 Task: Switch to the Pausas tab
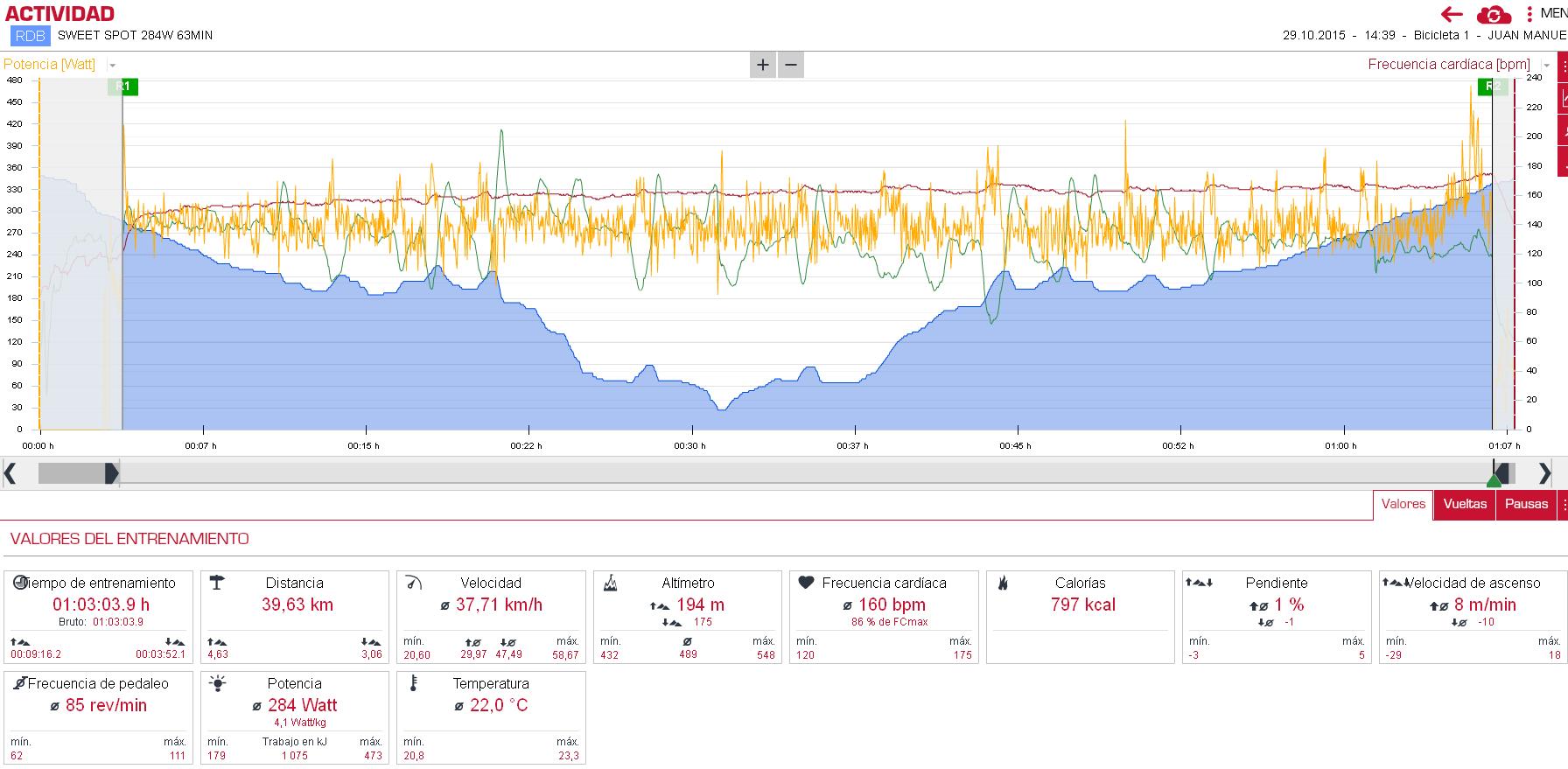(1526, 504)
